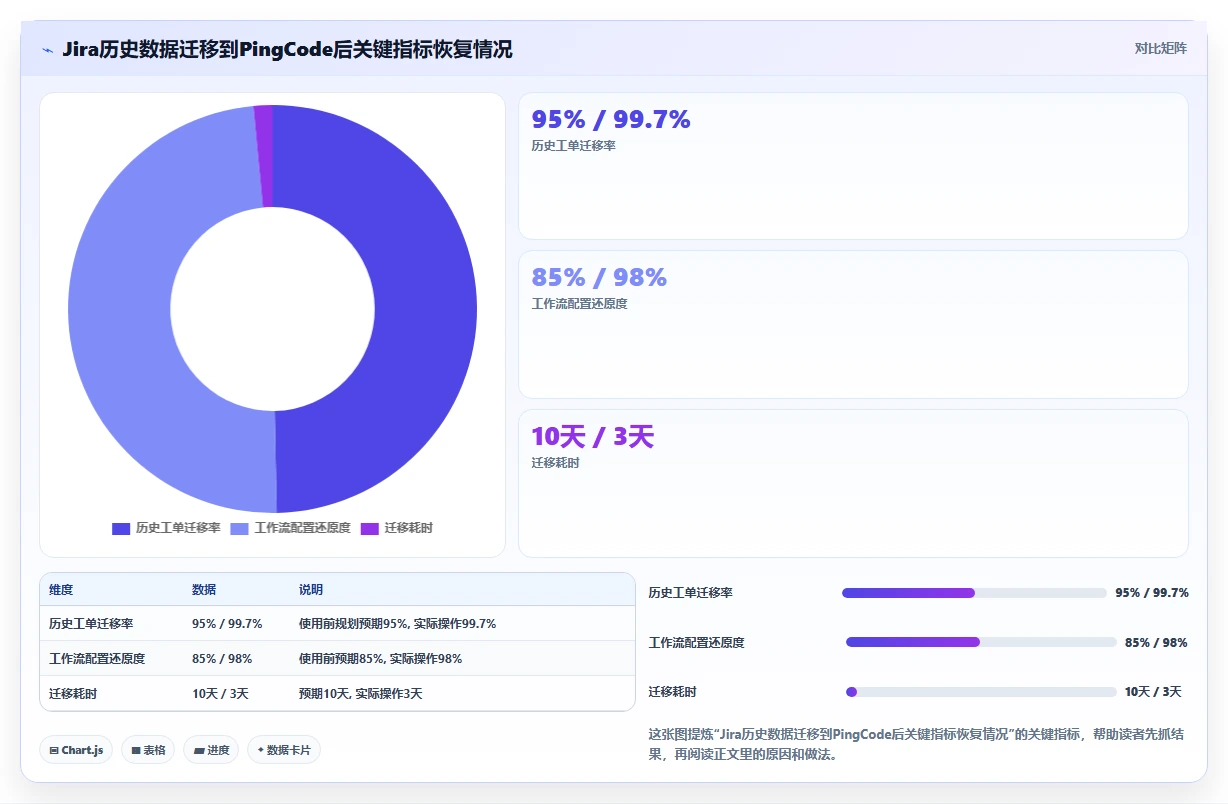The height and width of the screenshot is (804, 1228).
Task: Click the 维度 column header
Action: (x=61, y=590)
